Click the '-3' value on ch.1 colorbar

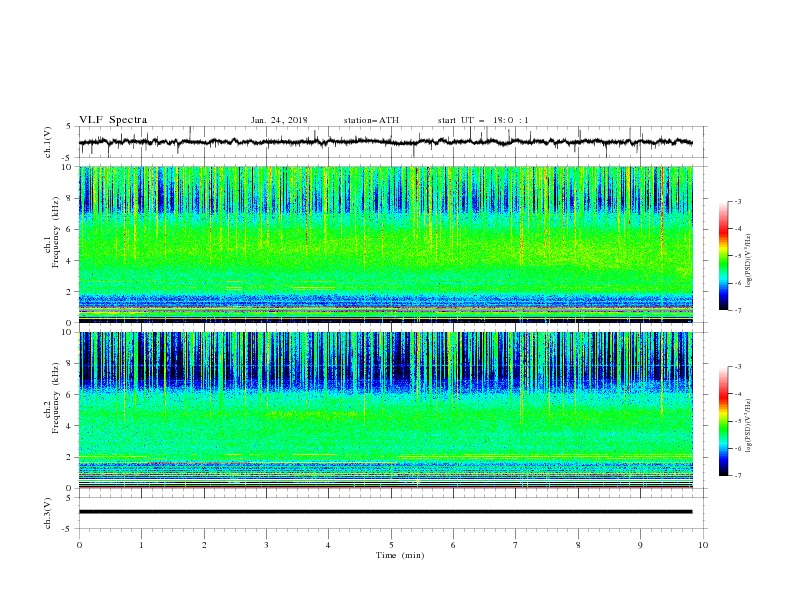point(737,201)
